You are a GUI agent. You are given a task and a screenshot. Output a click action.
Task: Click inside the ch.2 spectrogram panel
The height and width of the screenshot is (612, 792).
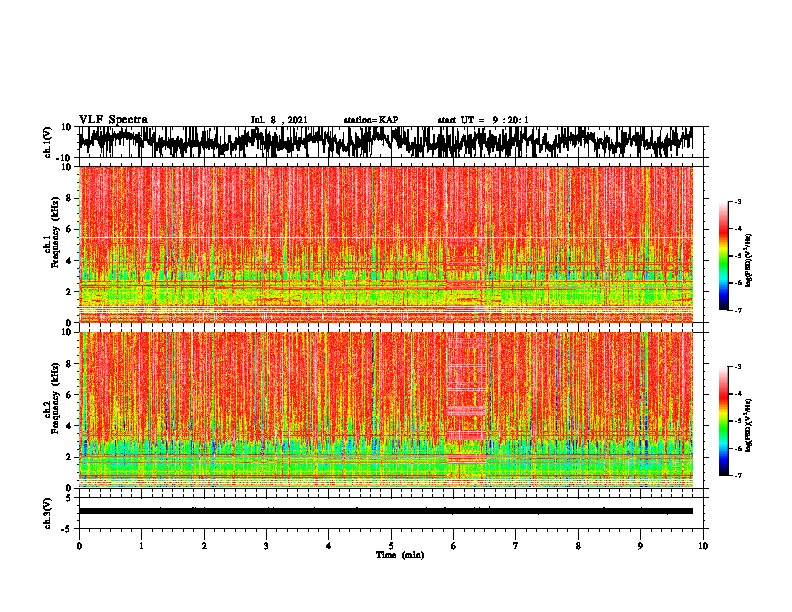pyautogui.click(x=385, y=410)
